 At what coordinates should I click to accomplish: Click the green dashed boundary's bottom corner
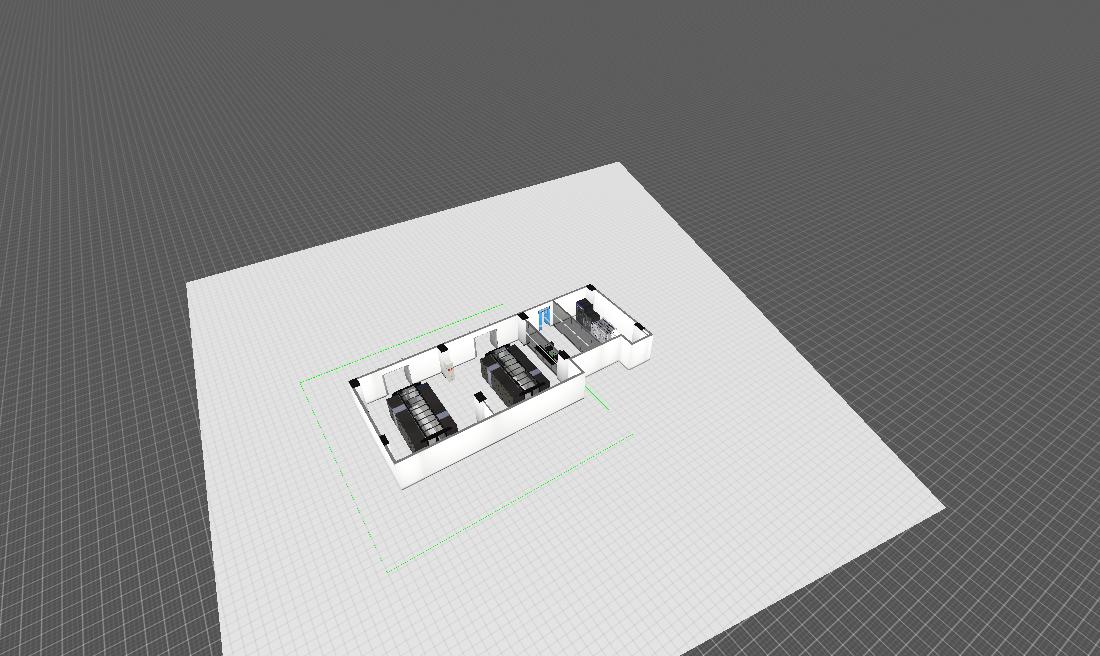pos(387,571)
